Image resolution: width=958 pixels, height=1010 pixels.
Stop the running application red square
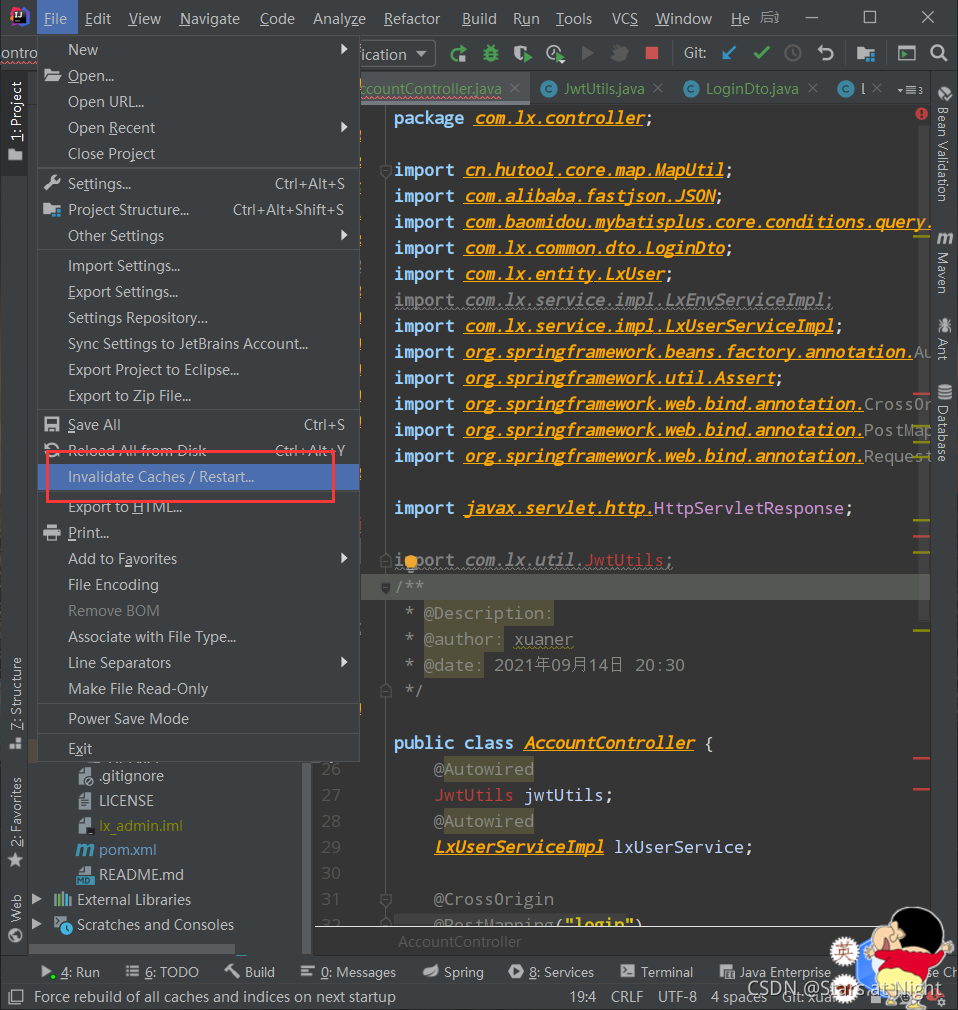[x=651, y=53]
